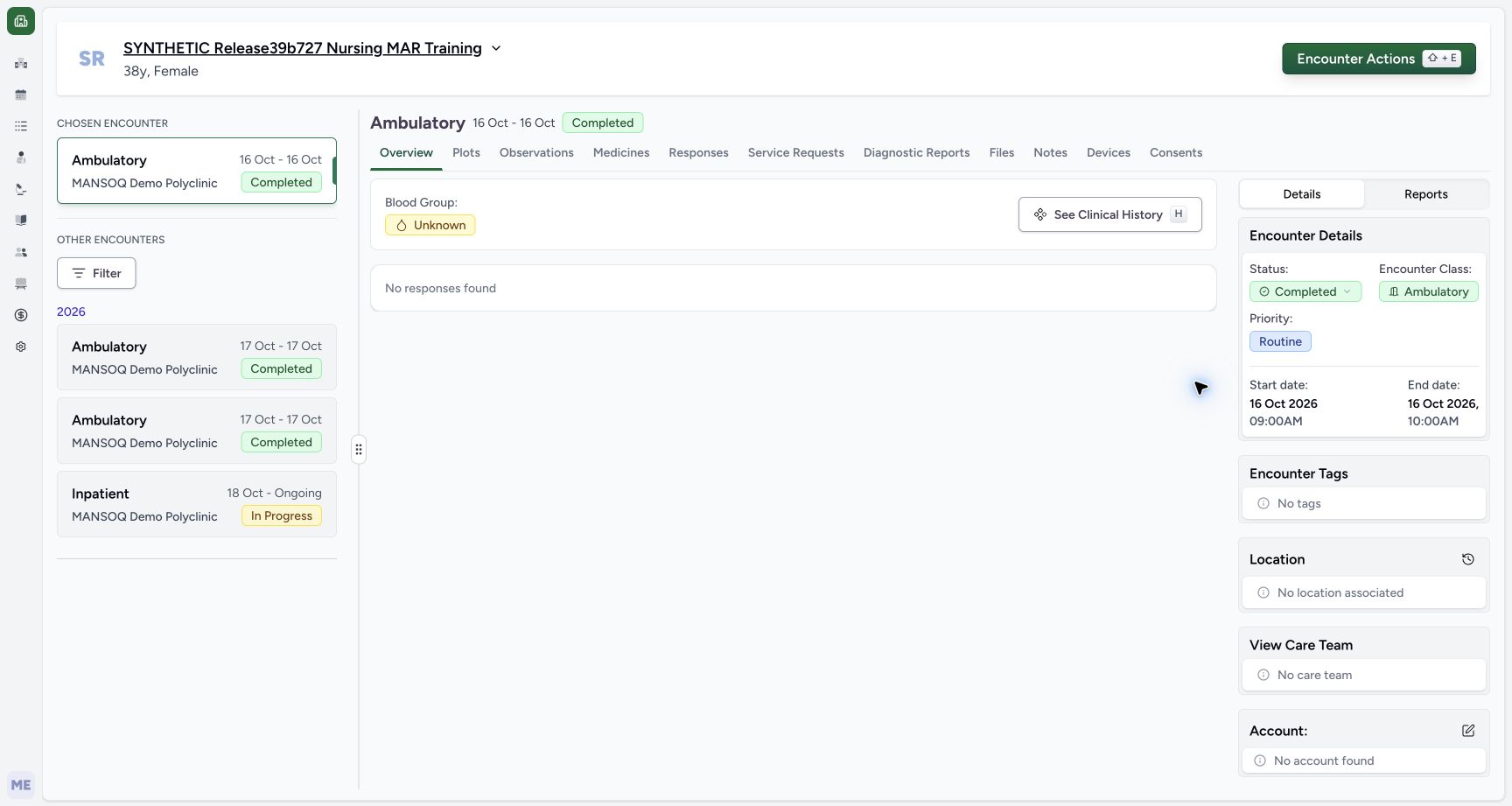Viewport: 1512px width, 806px height.
Task: Click the Unknown blood group badge
Action: pyautogui.click(x=430, y=225)
